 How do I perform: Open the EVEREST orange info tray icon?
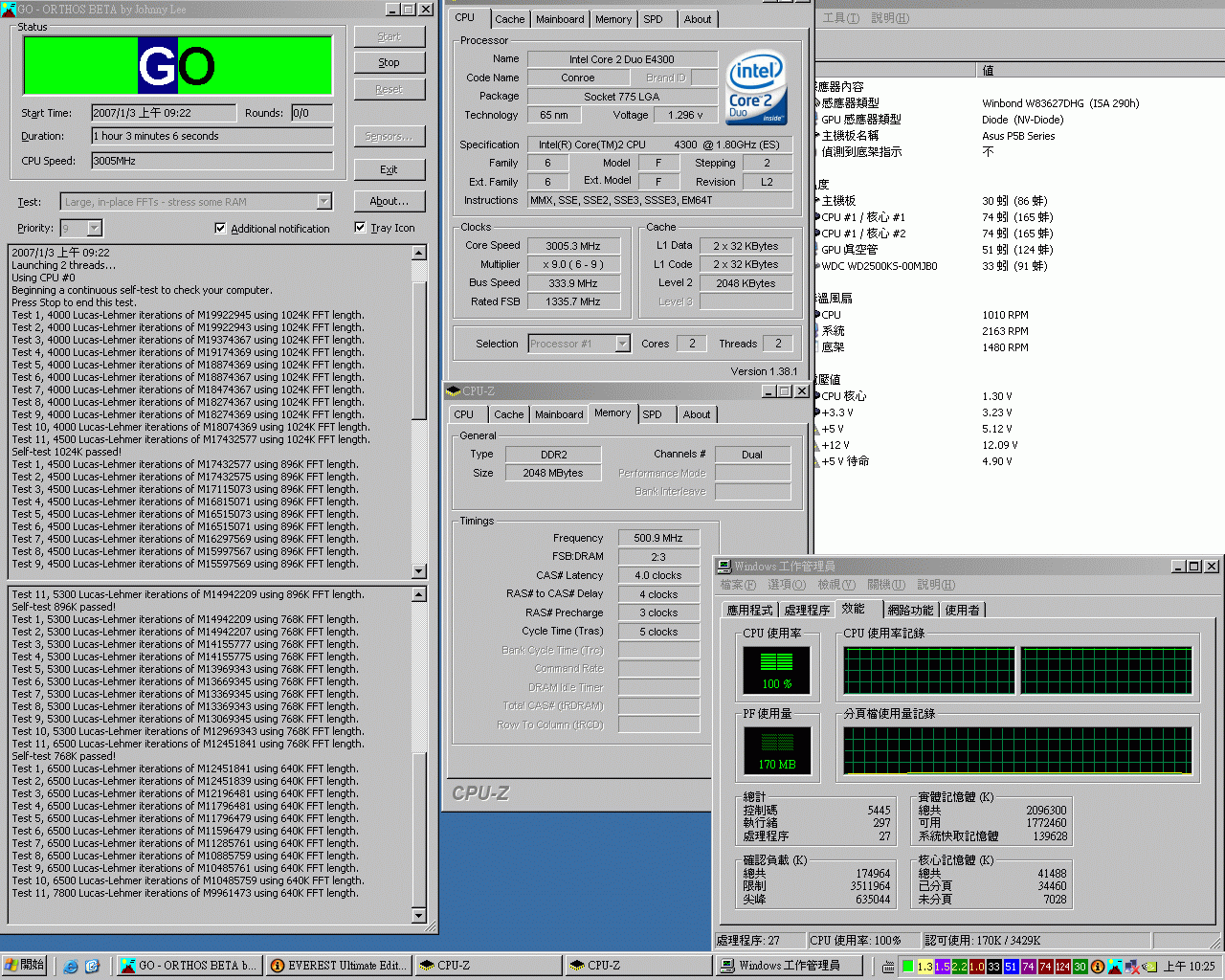point(1098,967)
